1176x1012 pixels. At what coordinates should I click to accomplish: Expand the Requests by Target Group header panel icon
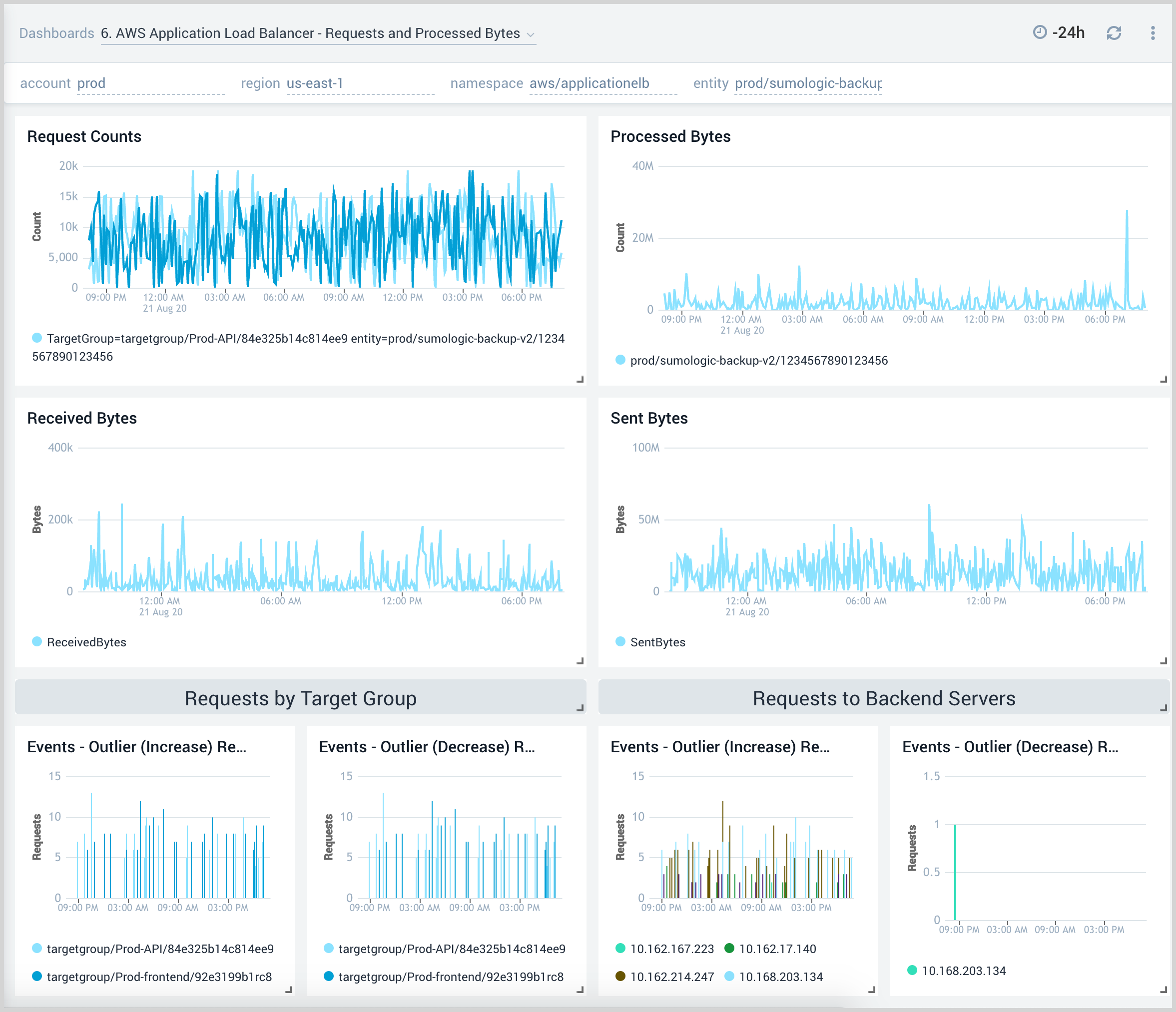(x=579, y=708)
